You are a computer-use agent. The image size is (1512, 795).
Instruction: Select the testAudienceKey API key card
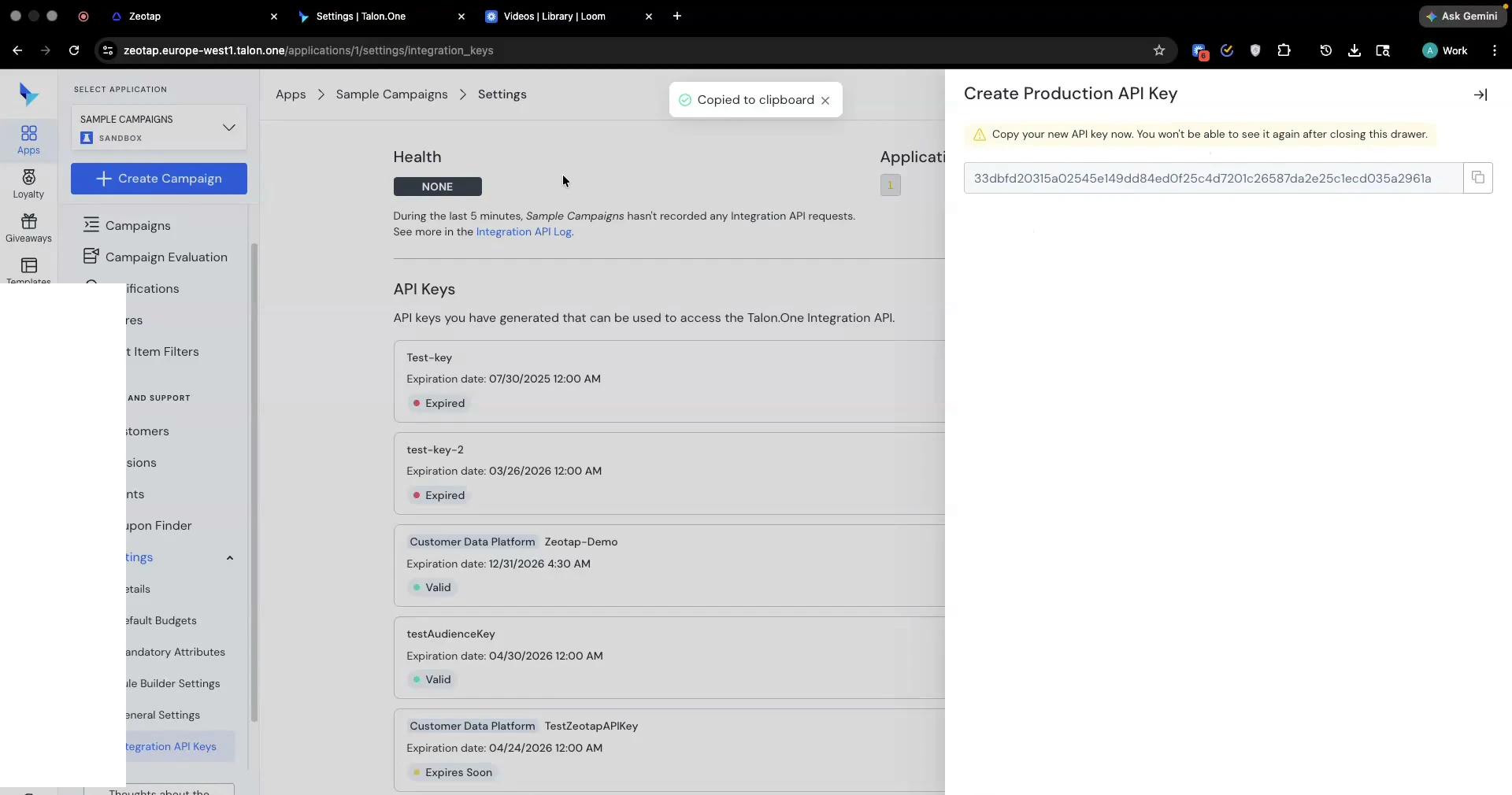point(669,657)
